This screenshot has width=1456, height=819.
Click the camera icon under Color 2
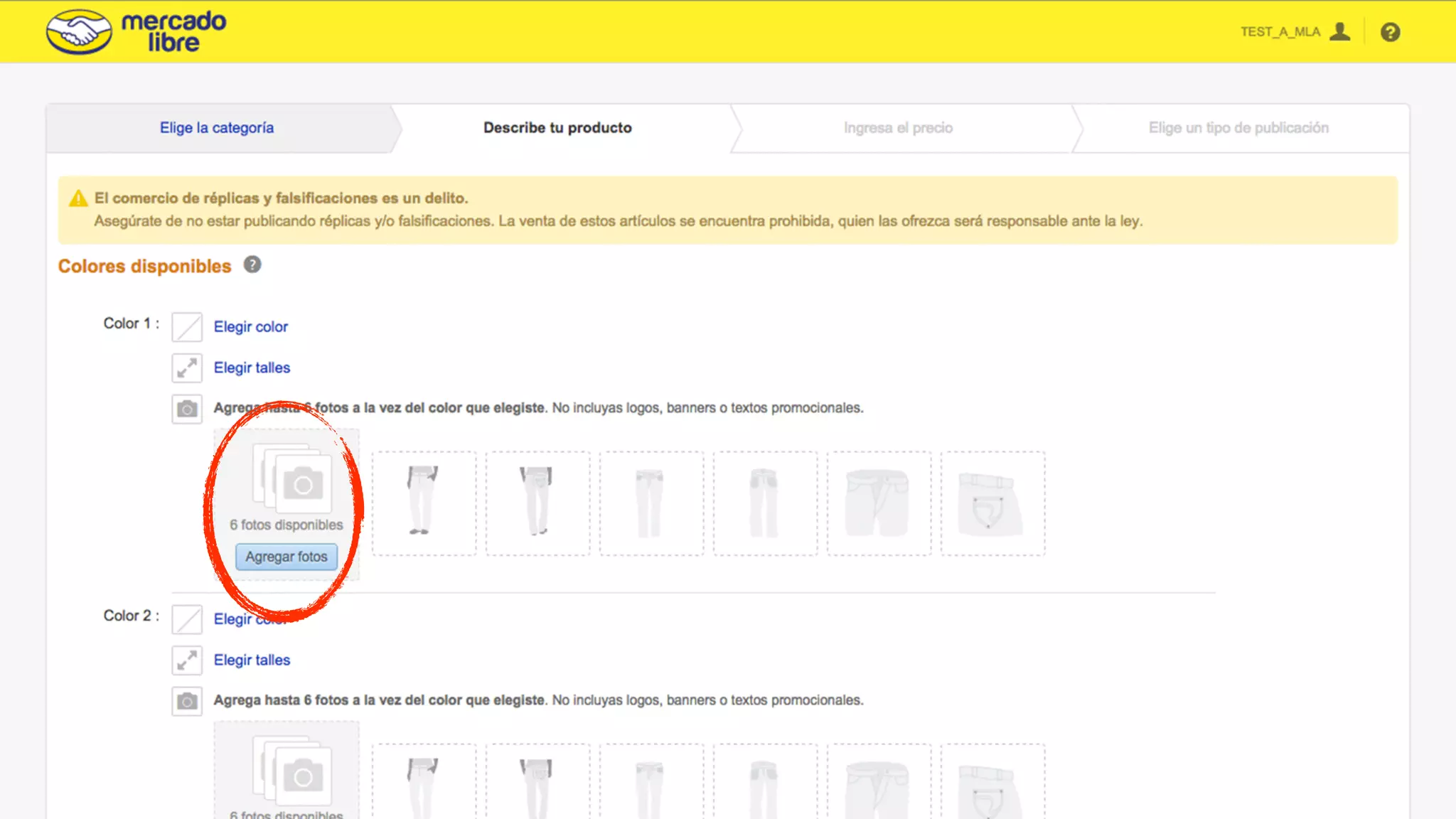(187, 701)
